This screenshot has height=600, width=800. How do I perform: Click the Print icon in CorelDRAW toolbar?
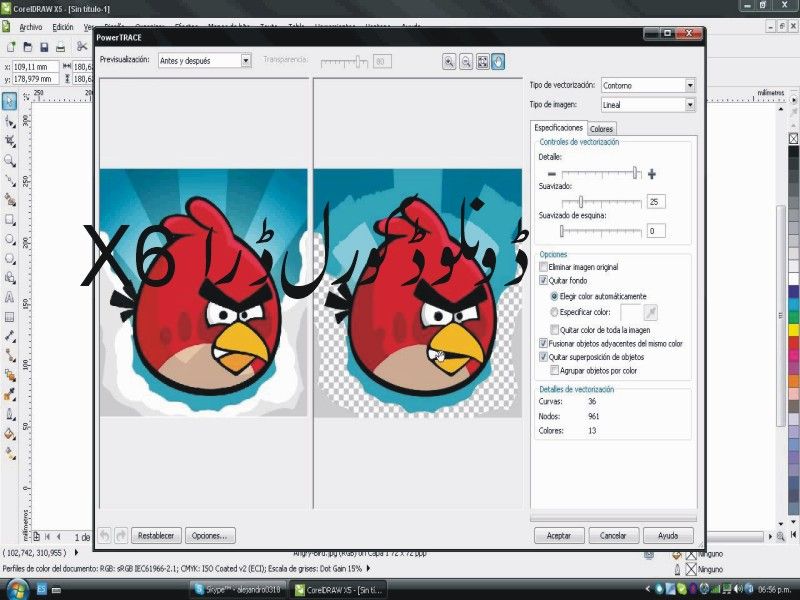(x=61, y=47)
